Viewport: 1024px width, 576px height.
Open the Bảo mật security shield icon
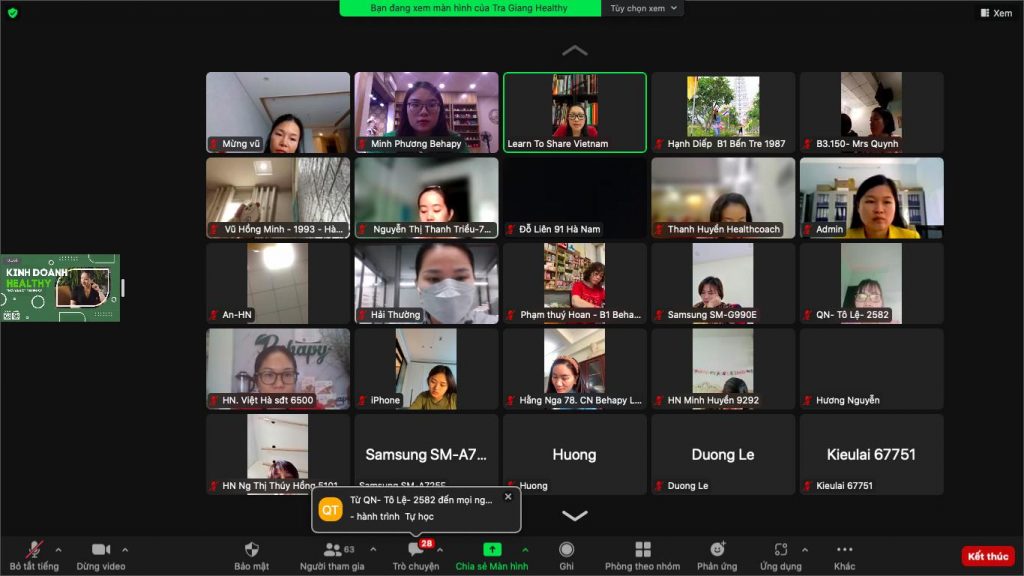(x=251, y=549)
